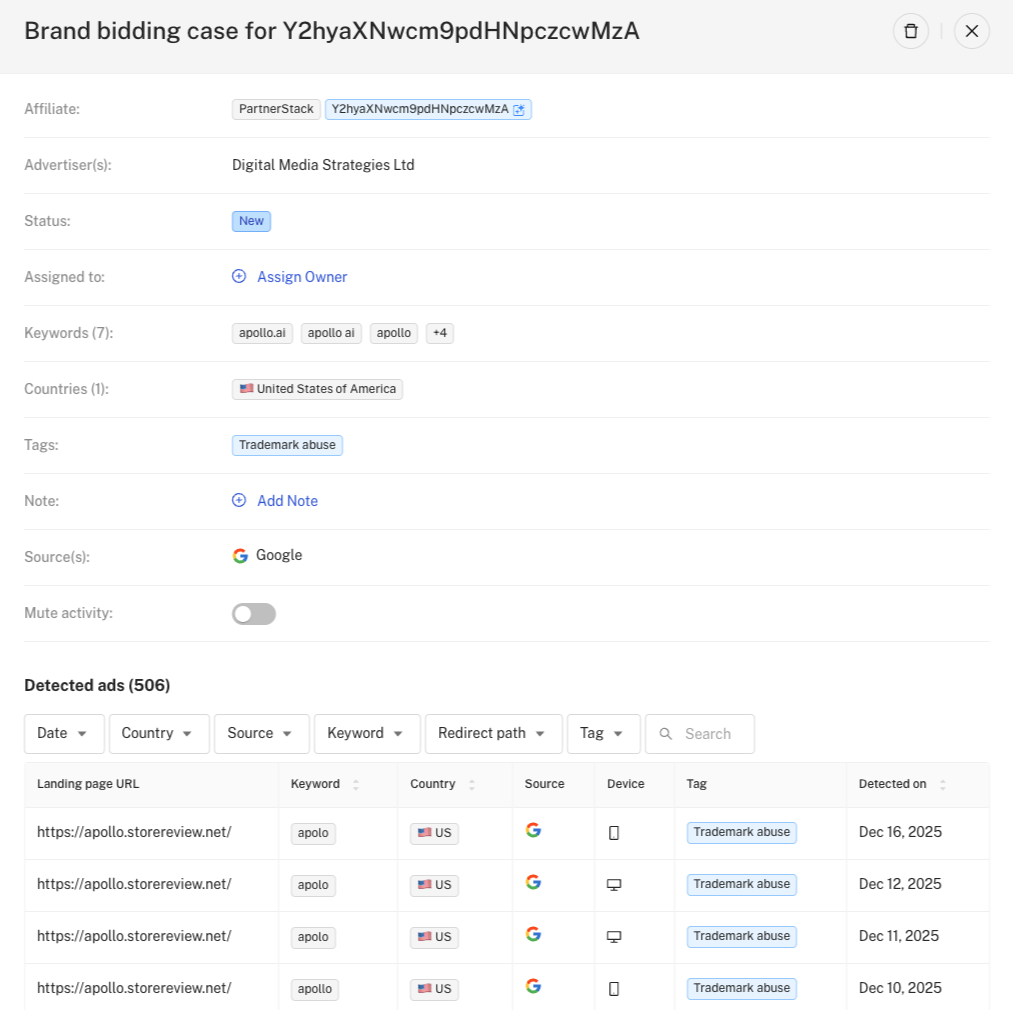
Task: Click 'apolo' keyword chip in Dec 16 row
Action: coord(313,834)
